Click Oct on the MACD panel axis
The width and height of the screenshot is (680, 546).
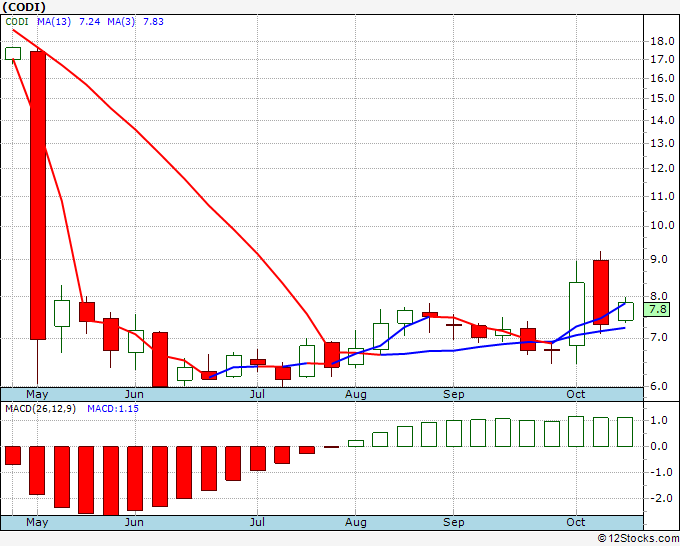(x=576, y=522)
